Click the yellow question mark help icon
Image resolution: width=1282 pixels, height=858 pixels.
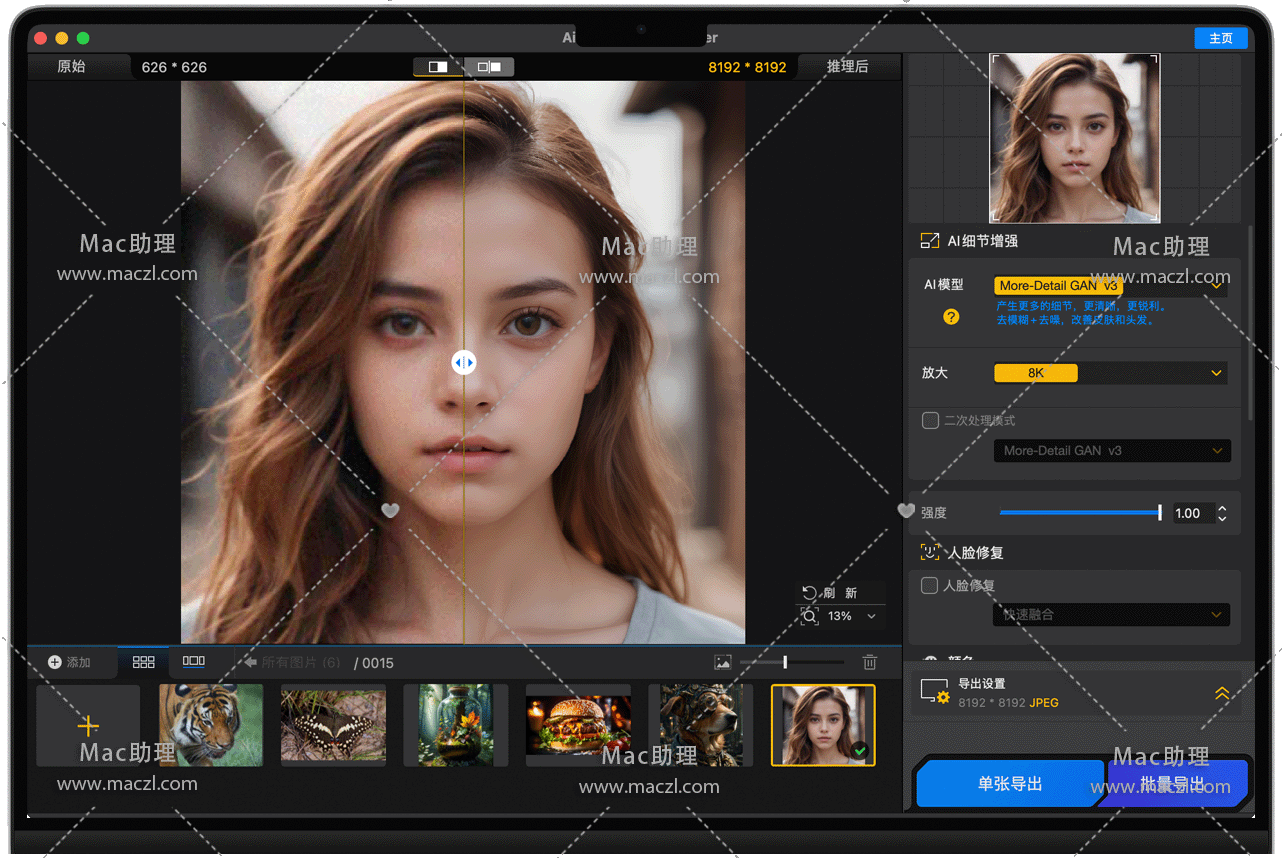[x=951, y=317]
